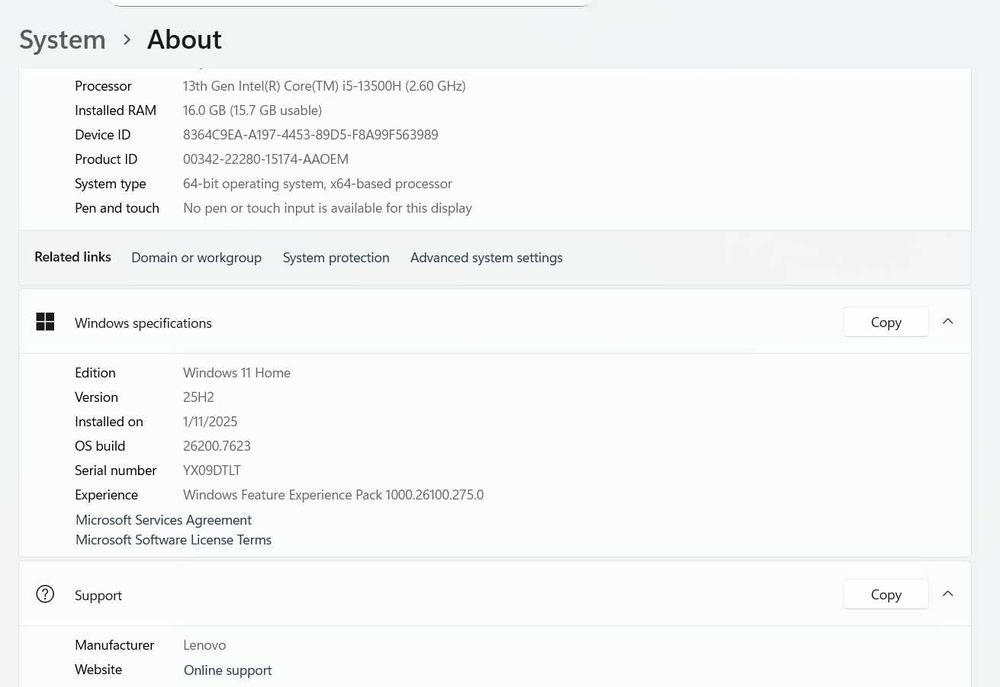Viewport: 1000px width, 687px height.
Task: Click the Serial number label
Action: 115,470
